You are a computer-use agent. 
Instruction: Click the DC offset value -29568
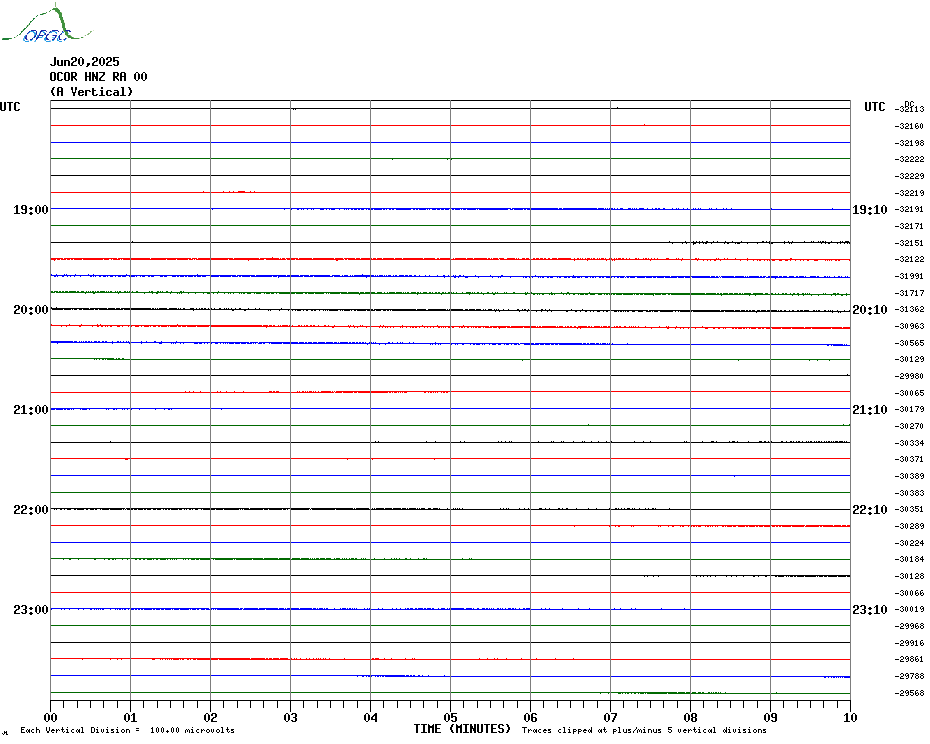[909, 692]
